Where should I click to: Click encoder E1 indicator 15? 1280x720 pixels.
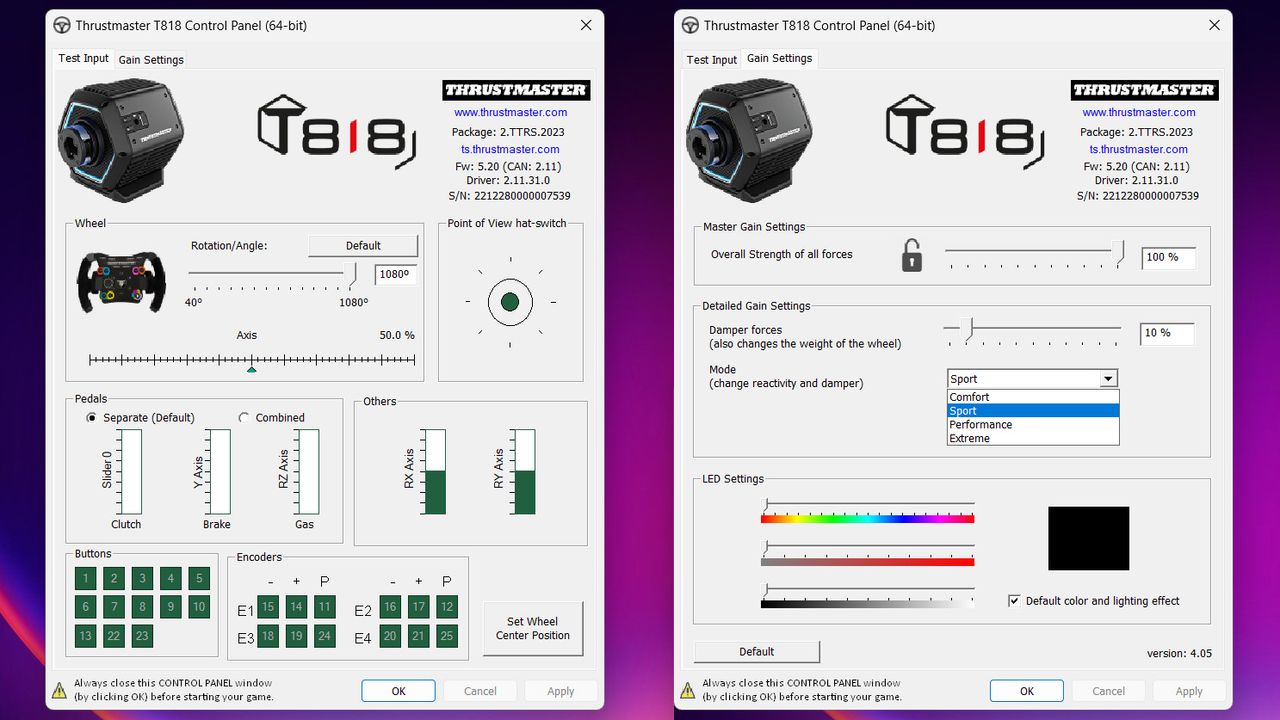pos(268,606)
